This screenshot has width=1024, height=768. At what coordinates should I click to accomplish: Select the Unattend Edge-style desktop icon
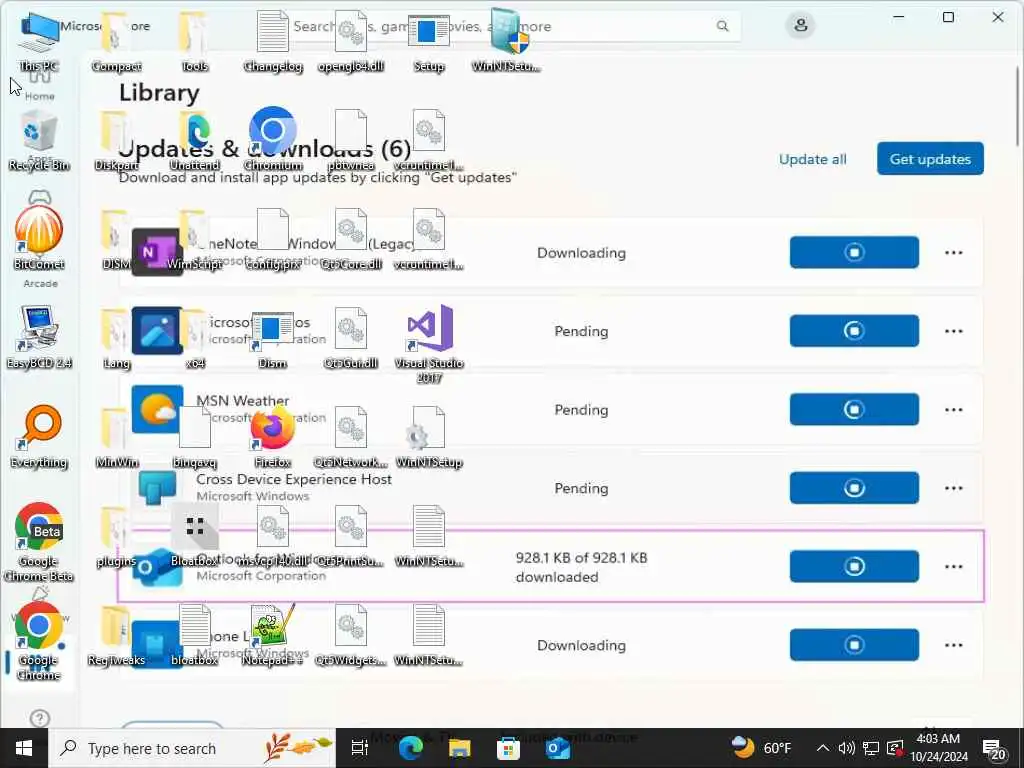click(x=195, y=140)
